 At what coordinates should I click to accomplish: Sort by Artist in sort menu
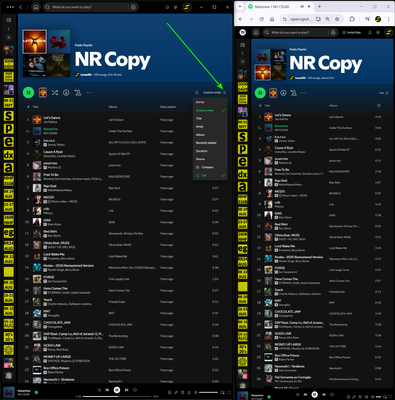point(210,127)
